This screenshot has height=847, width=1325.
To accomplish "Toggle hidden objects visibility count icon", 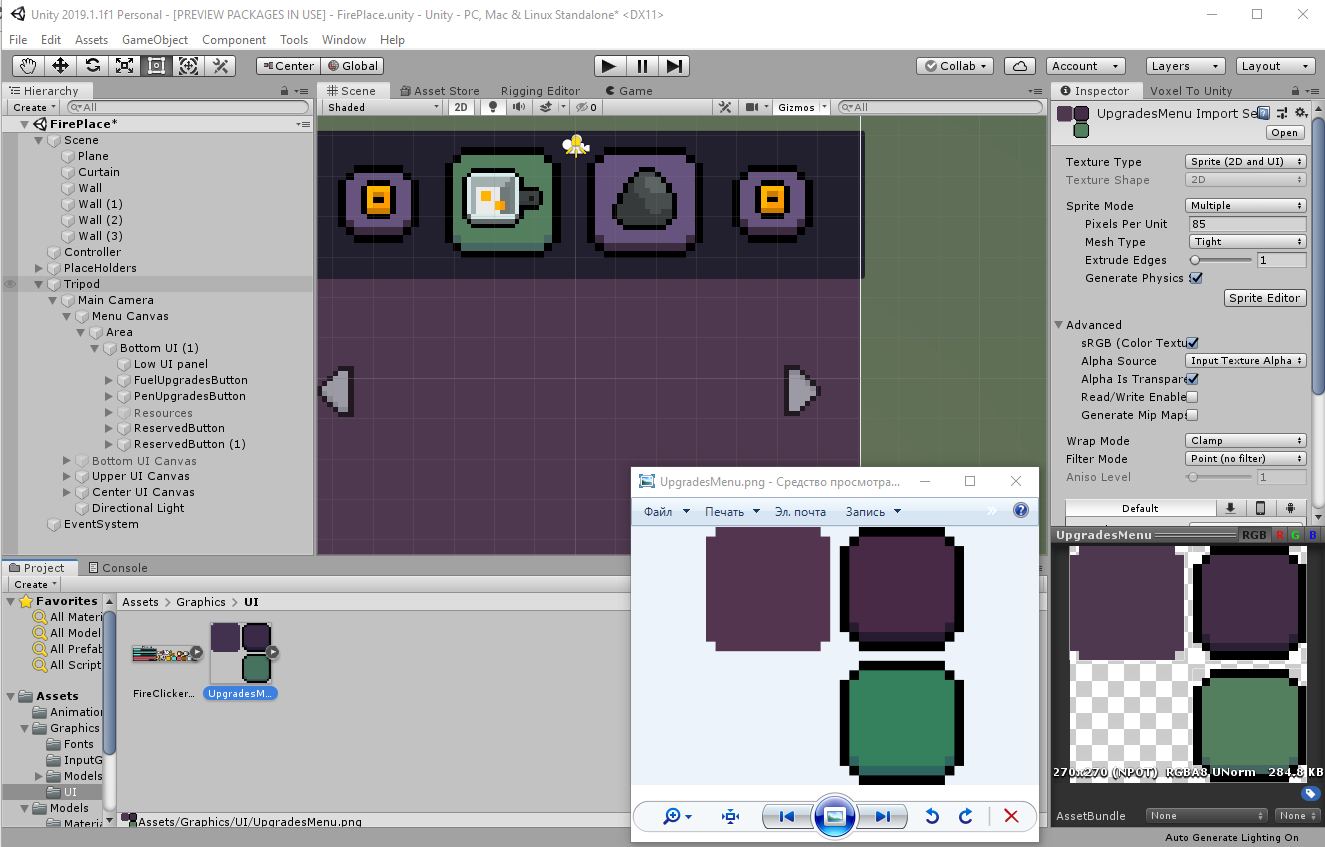I will click(586, 107).
